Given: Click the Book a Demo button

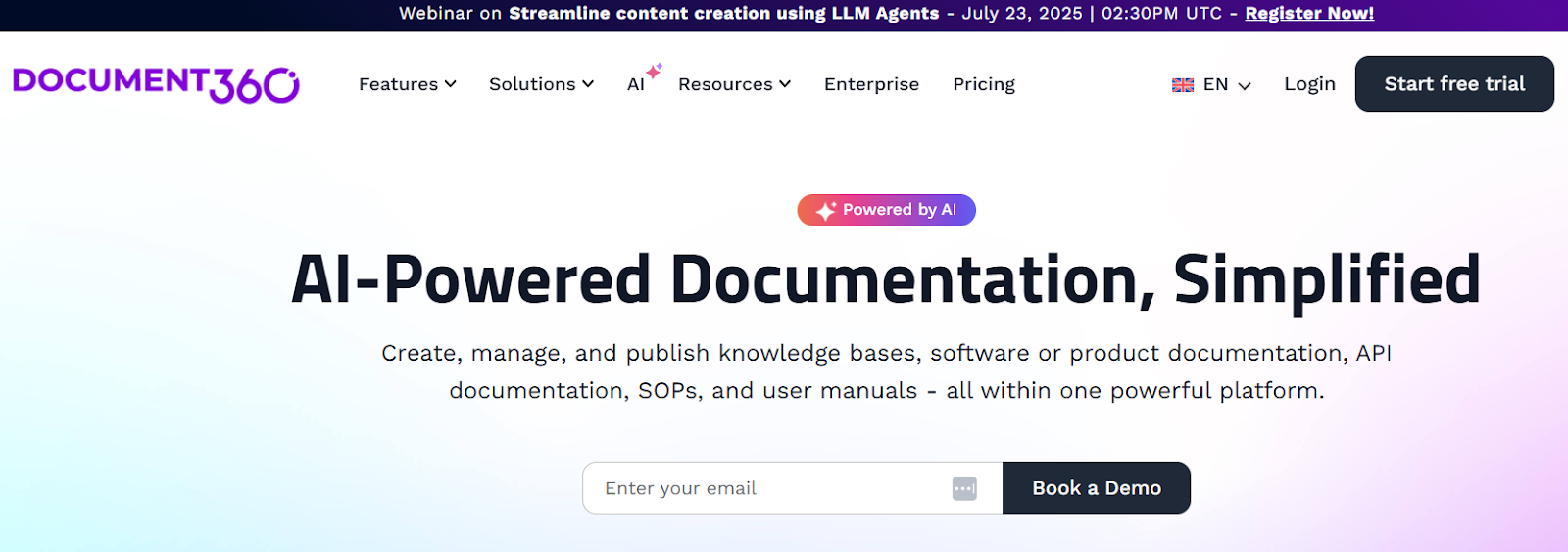Looking at the screenshot, I should [x=1097, y=488].
